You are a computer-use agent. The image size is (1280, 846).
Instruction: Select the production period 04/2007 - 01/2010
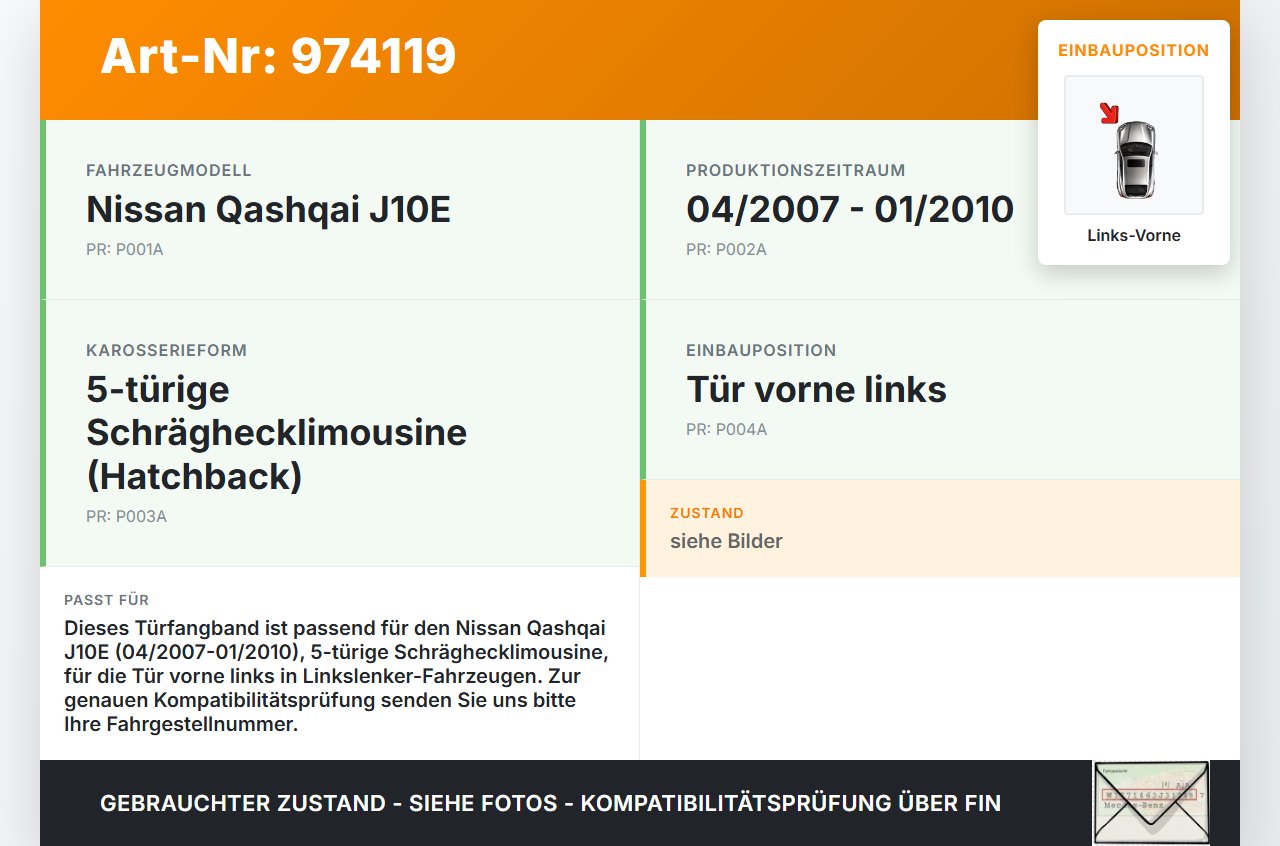[849, 210]
